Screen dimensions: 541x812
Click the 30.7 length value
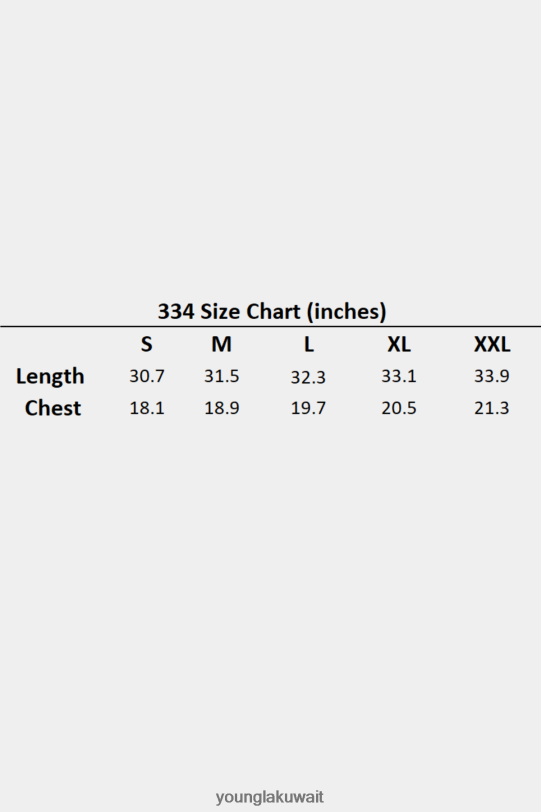[x=147, y=376]
